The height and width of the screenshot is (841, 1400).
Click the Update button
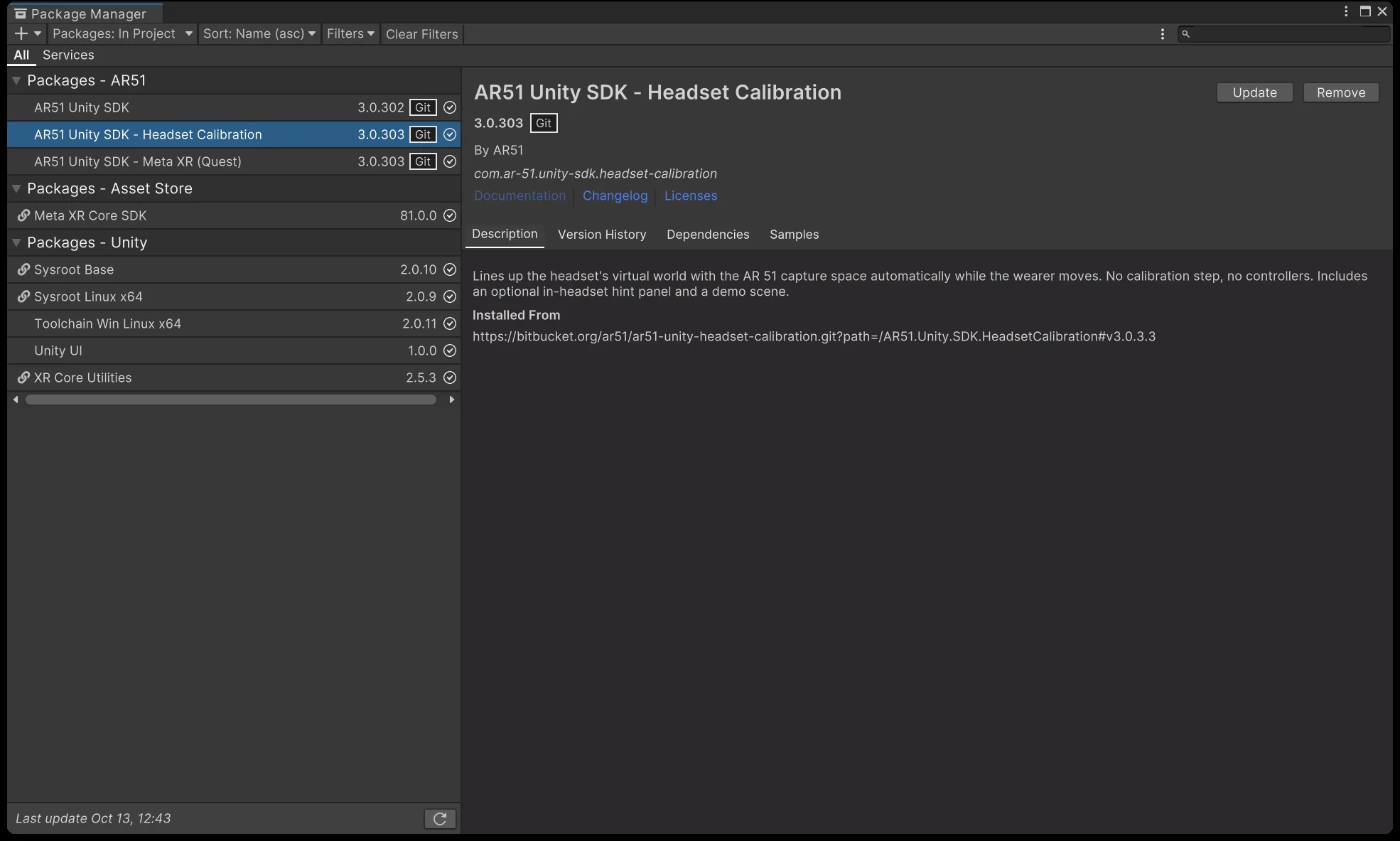tap(1254, 92)
